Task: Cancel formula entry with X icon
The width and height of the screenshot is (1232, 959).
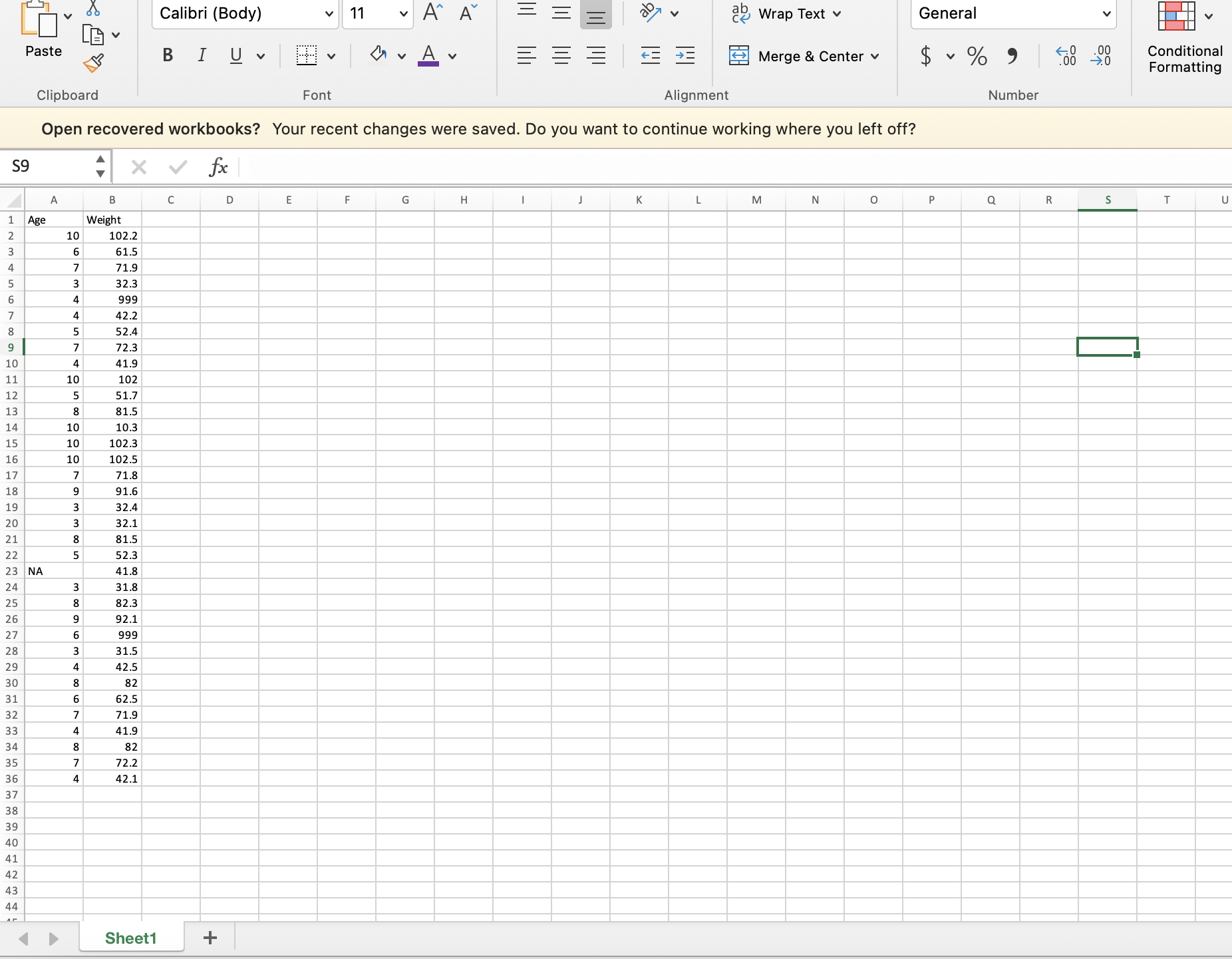Action: coord(139,167)
